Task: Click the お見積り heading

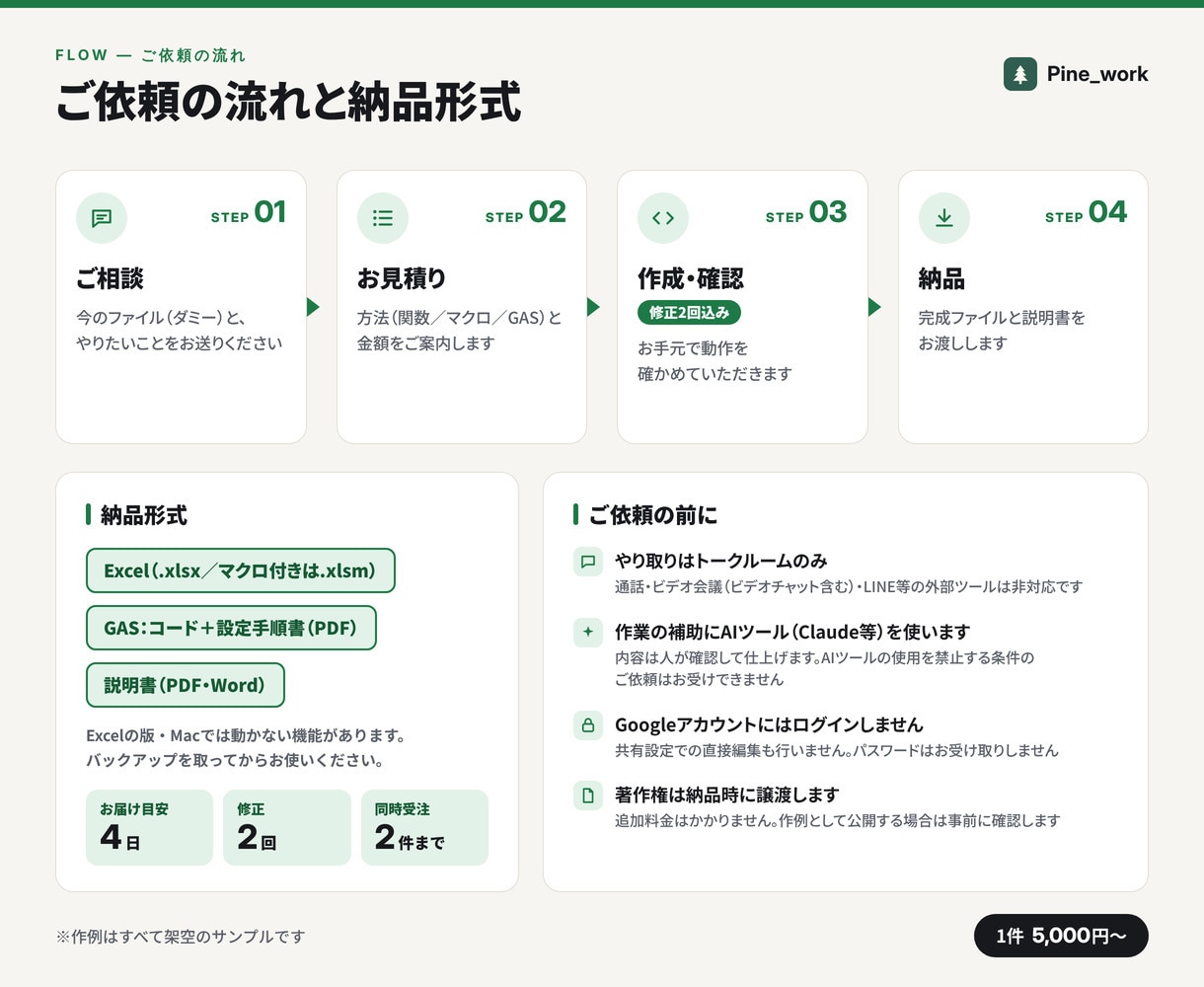Action: (x=402, y=279)
